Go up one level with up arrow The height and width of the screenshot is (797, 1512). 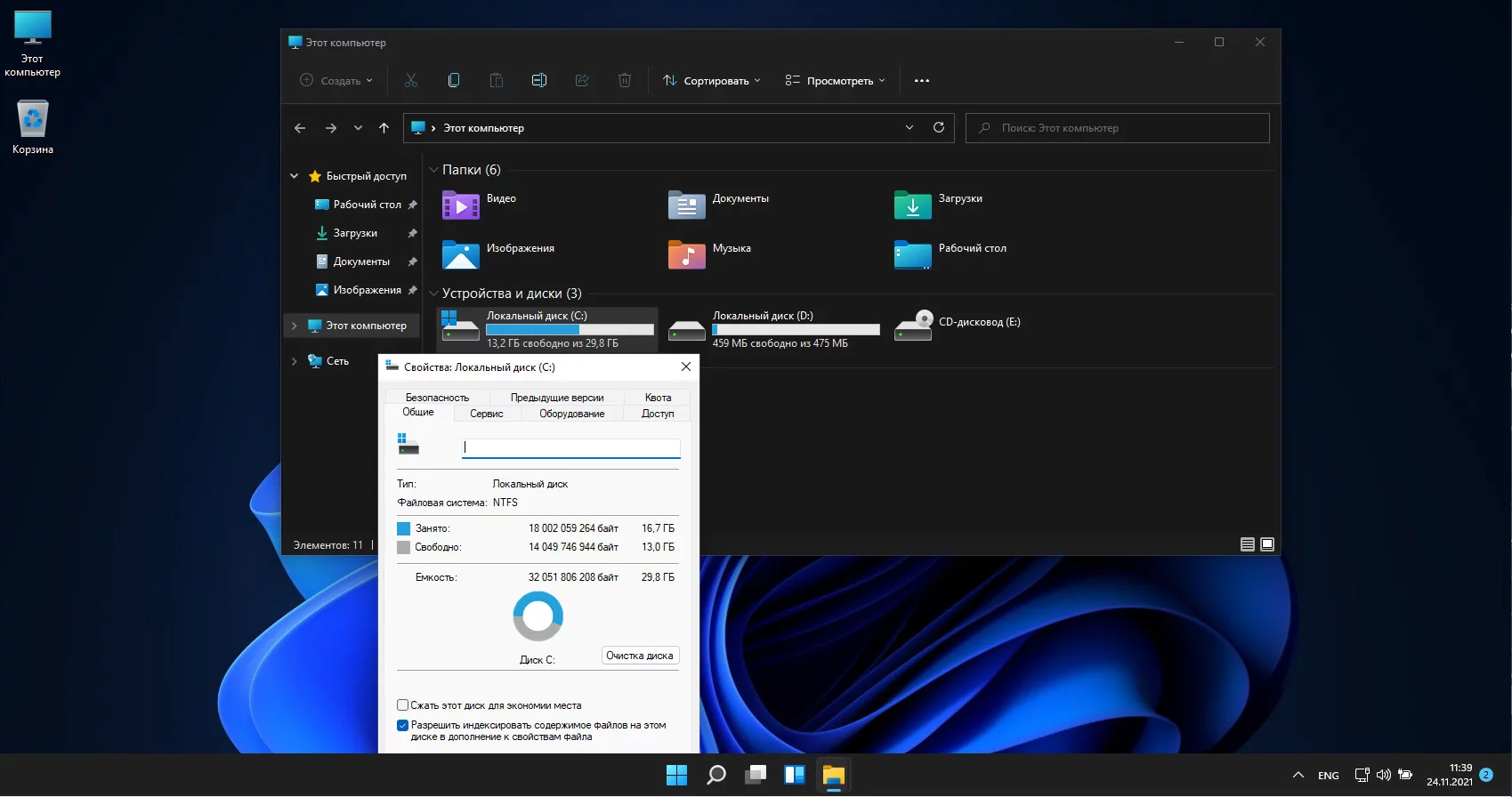pos(384,128)
